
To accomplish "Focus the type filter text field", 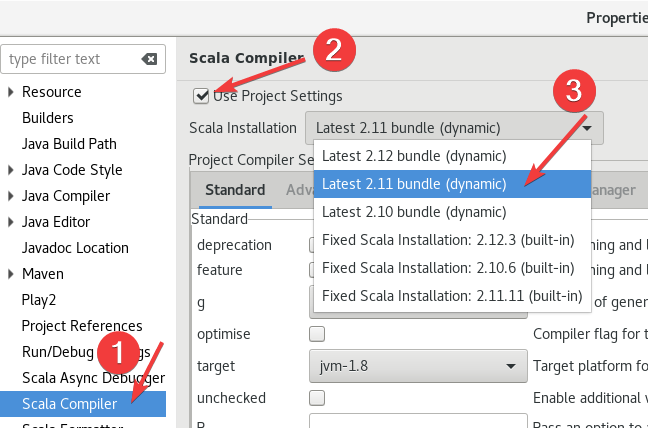I will coord(72,59).
